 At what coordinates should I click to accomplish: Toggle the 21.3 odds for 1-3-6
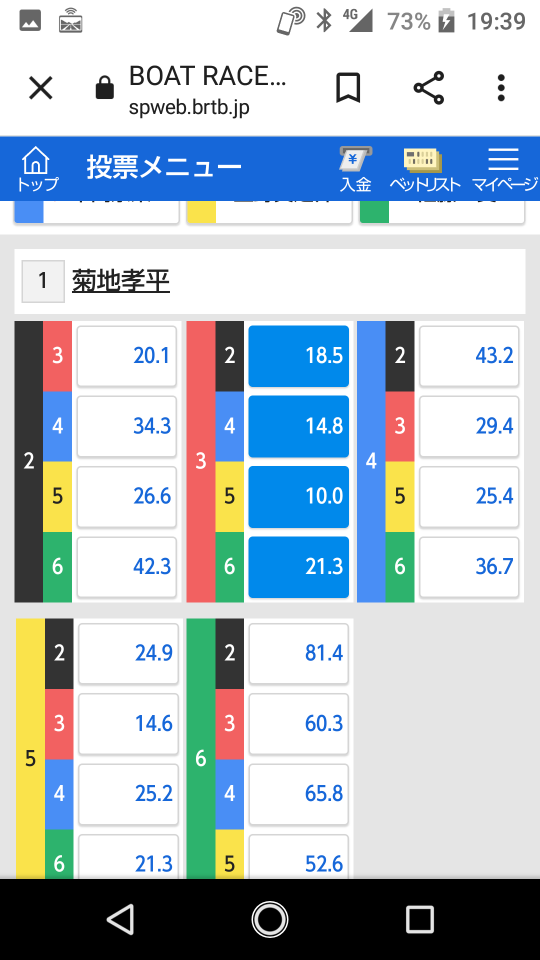click(x=299, y=567)
